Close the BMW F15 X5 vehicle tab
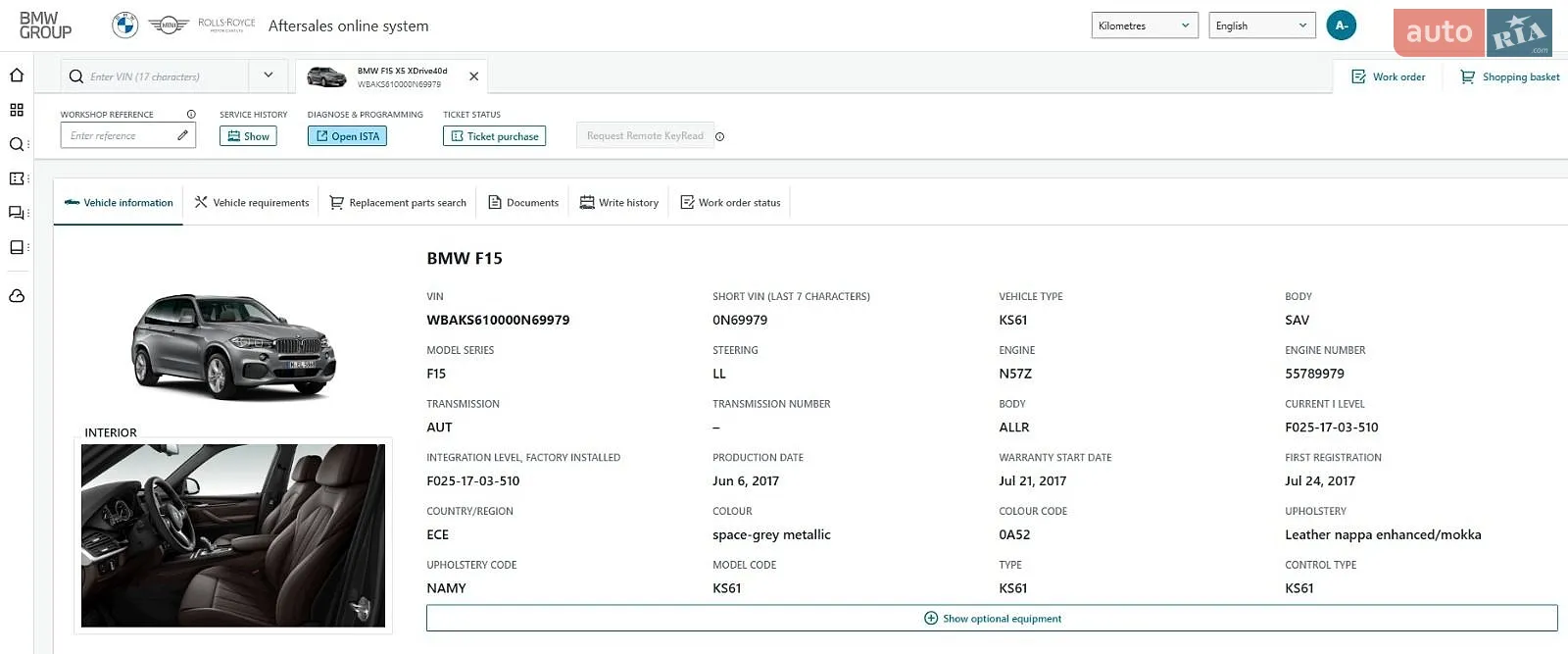Image resolution: width=1568 pixels, height=654 pixels. click(473, 76)
